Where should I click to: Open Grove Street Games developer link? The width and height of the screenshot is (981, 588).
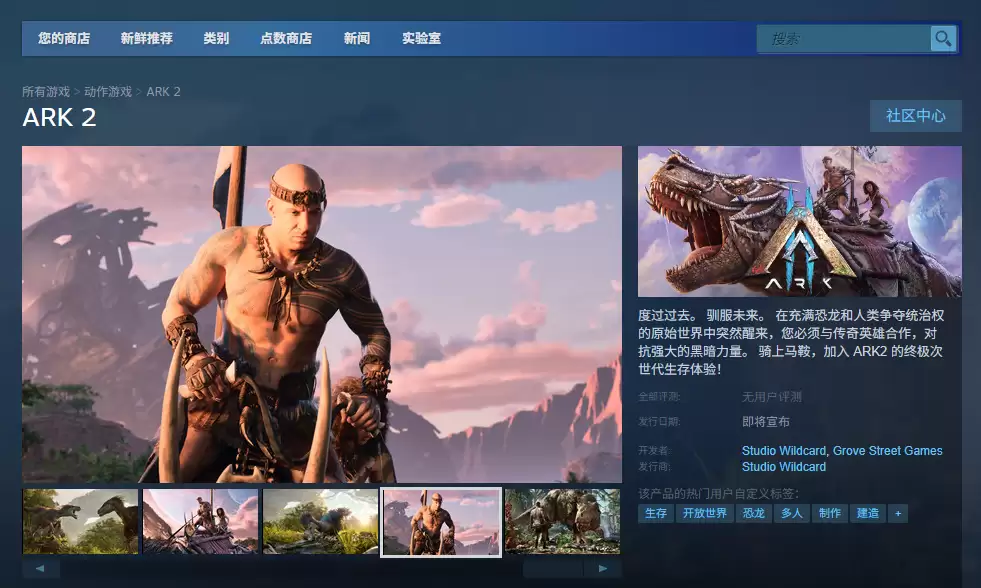(x=887, y=451)
